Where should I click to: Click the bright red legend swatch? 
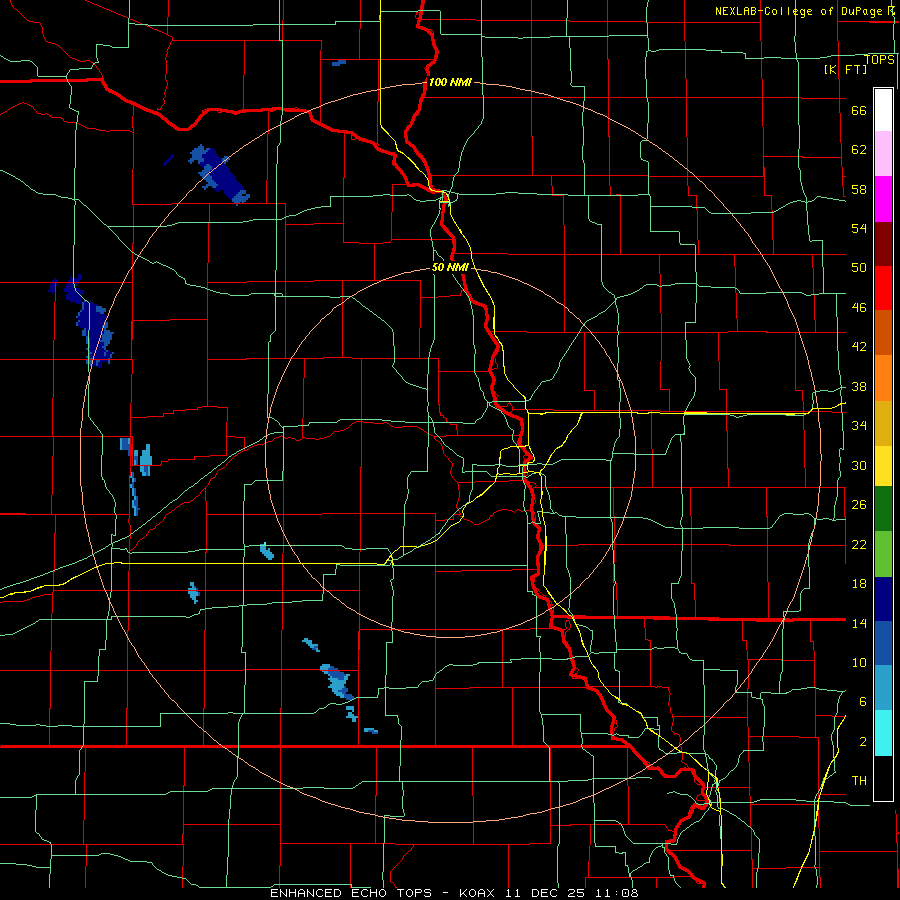[883, 288]
